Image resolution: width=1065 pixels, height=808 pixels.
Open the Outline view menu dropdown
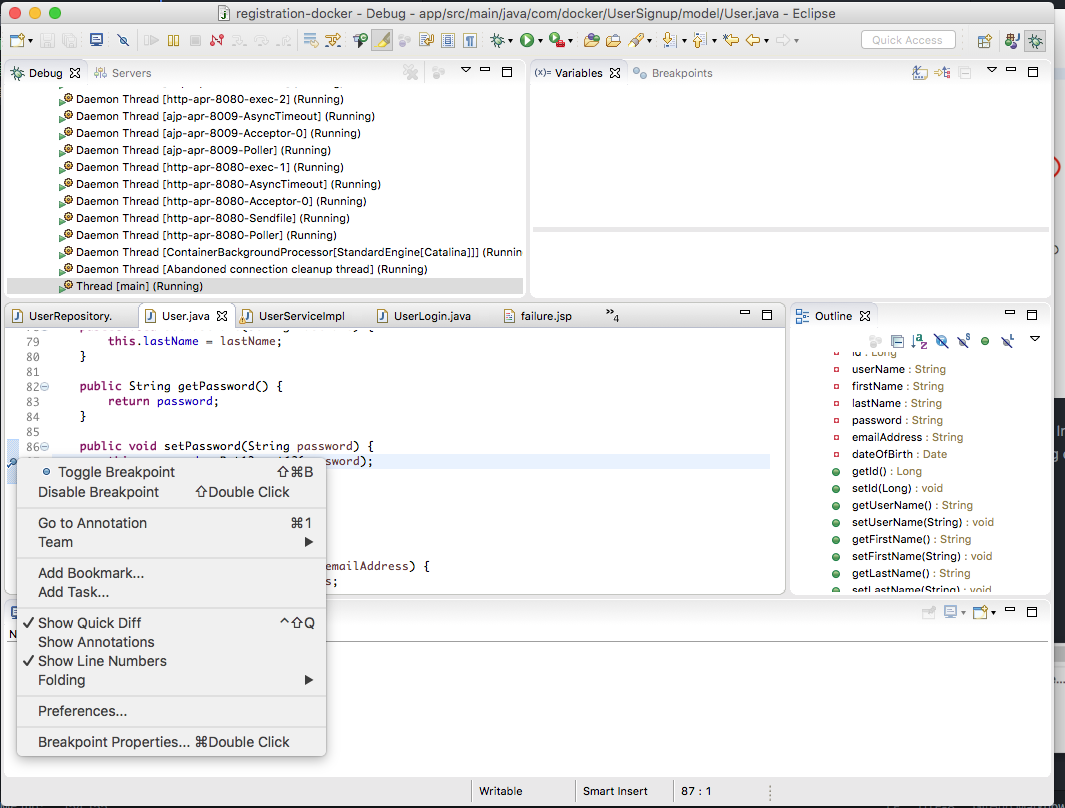click(x=1035, y=340)
